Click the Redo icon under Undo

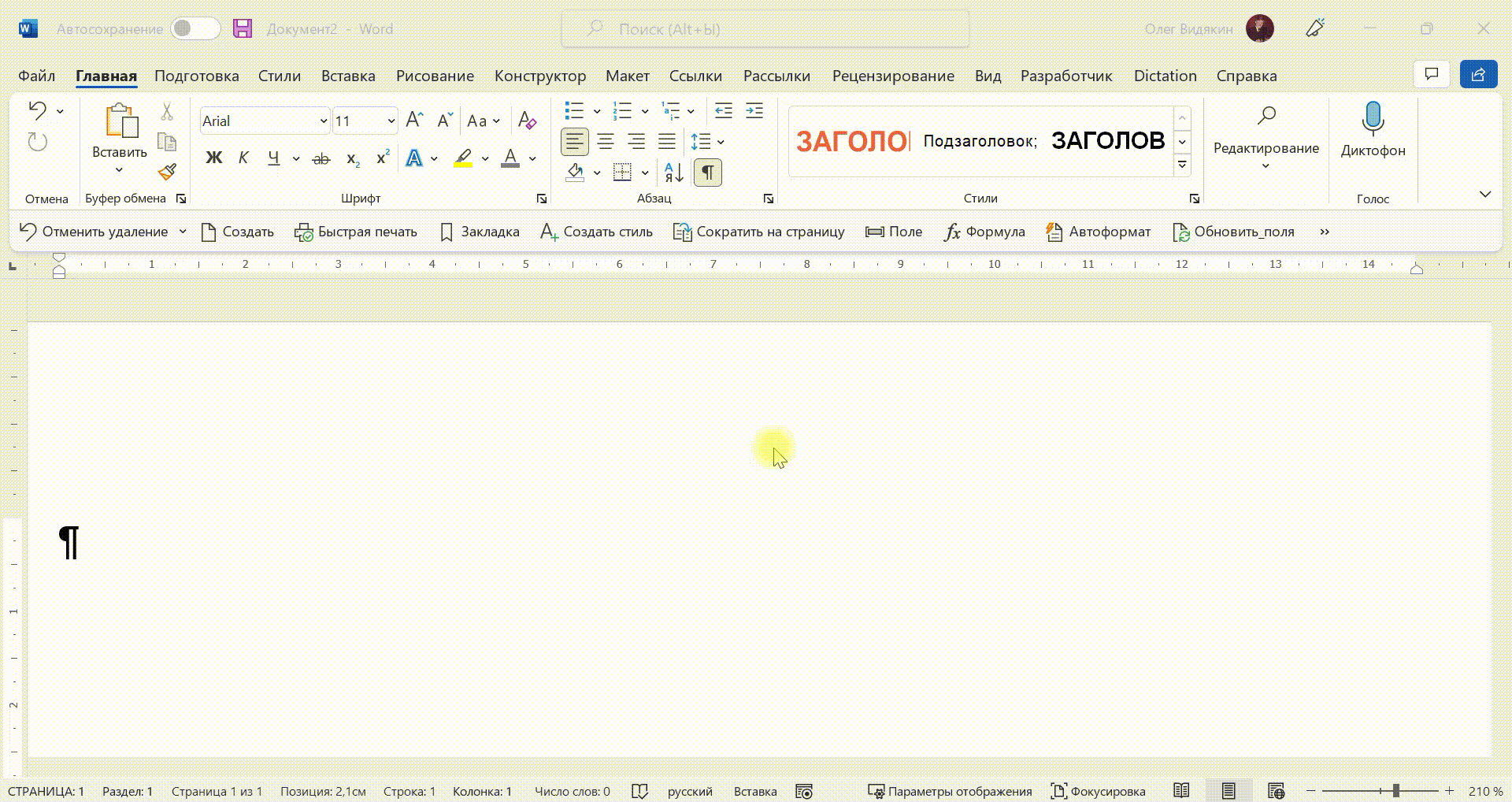click(x=37, y=142)
